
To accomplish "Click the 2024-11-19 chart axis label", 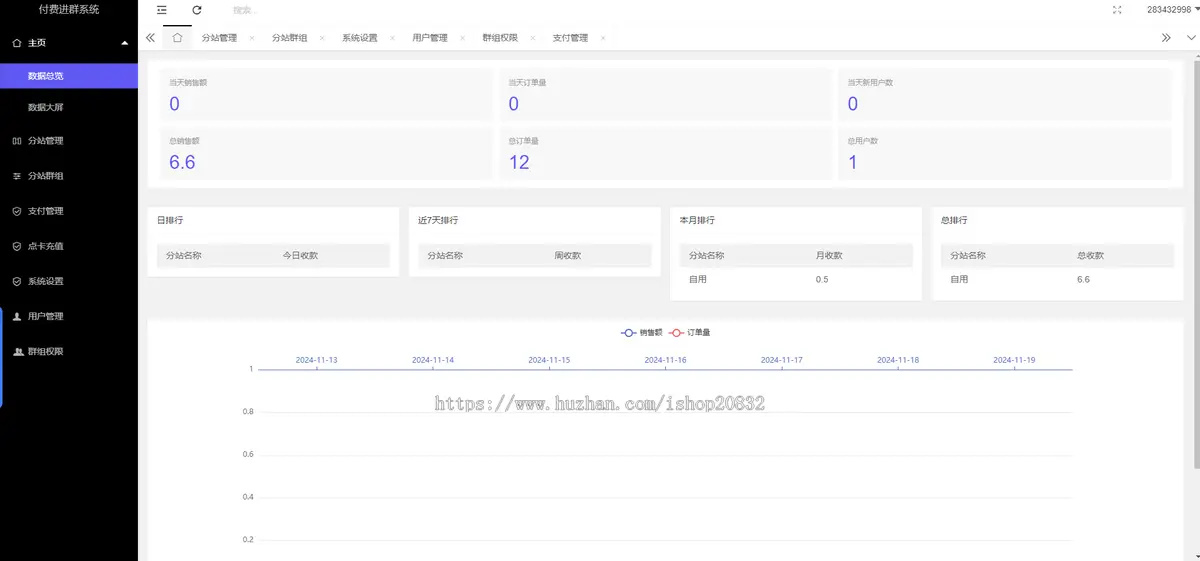I will pyautogui.click(x=1014, y=360).
